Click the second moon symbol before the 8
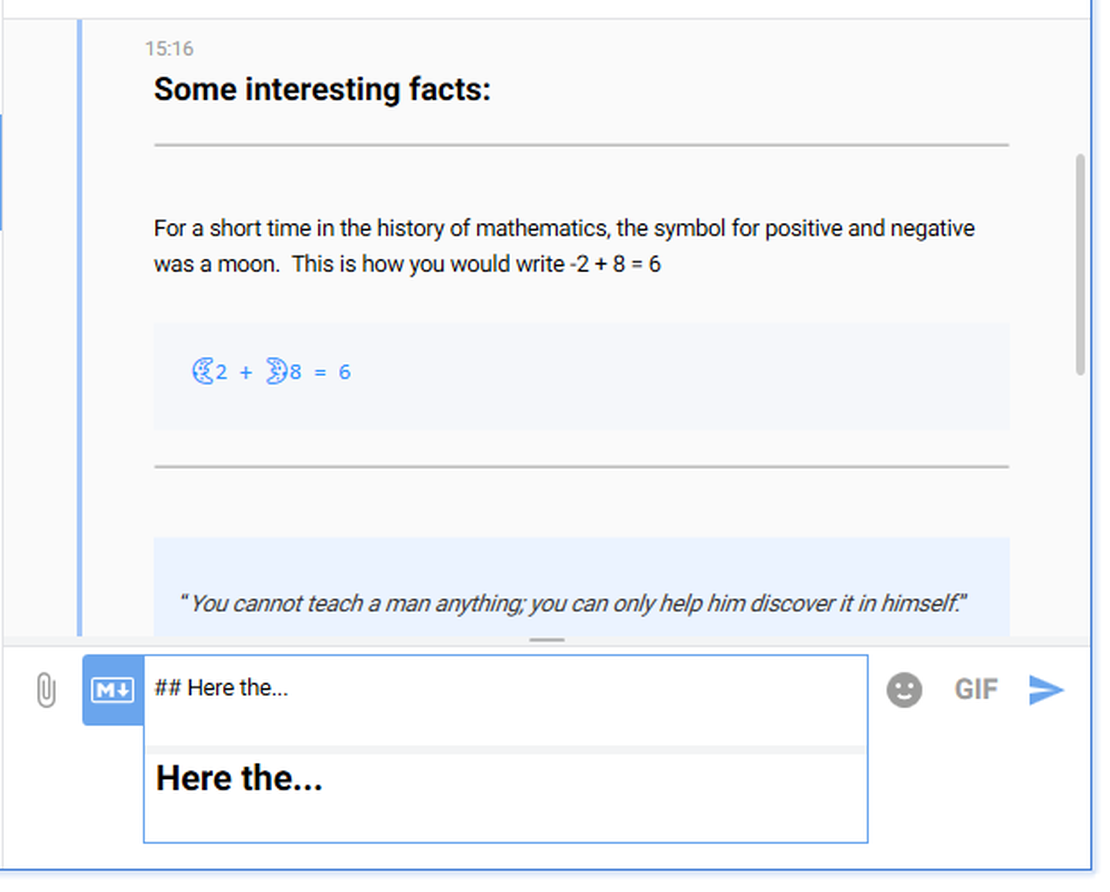Viewport: 1110px width, 892px height. point(276,372)
